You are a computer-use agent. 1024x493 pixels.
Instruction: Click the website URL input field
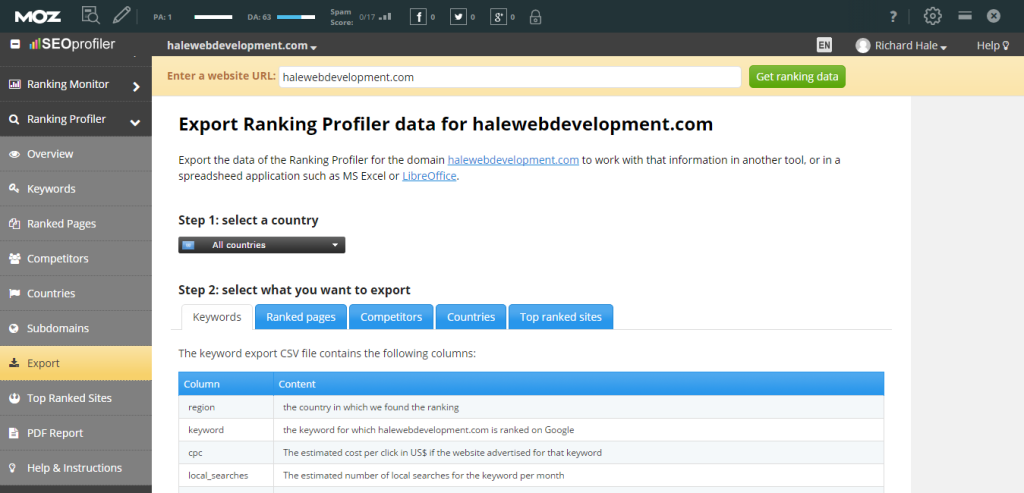(508, 77)
